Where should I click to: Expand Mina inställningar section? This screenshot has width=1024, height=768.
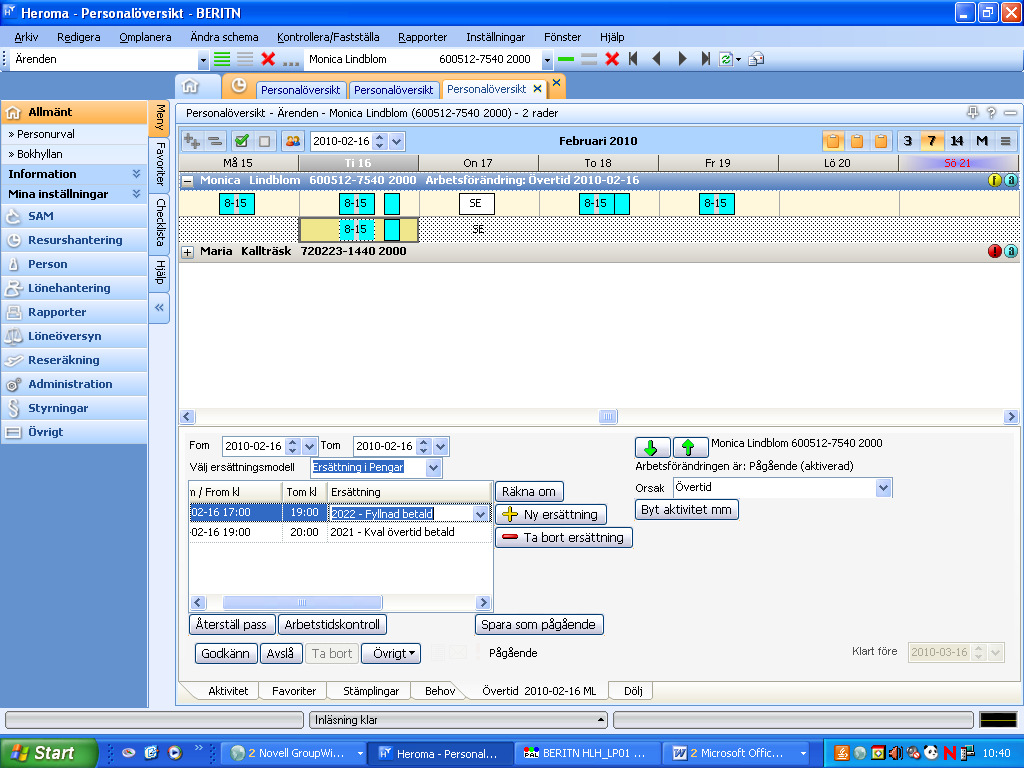[136, 194]
